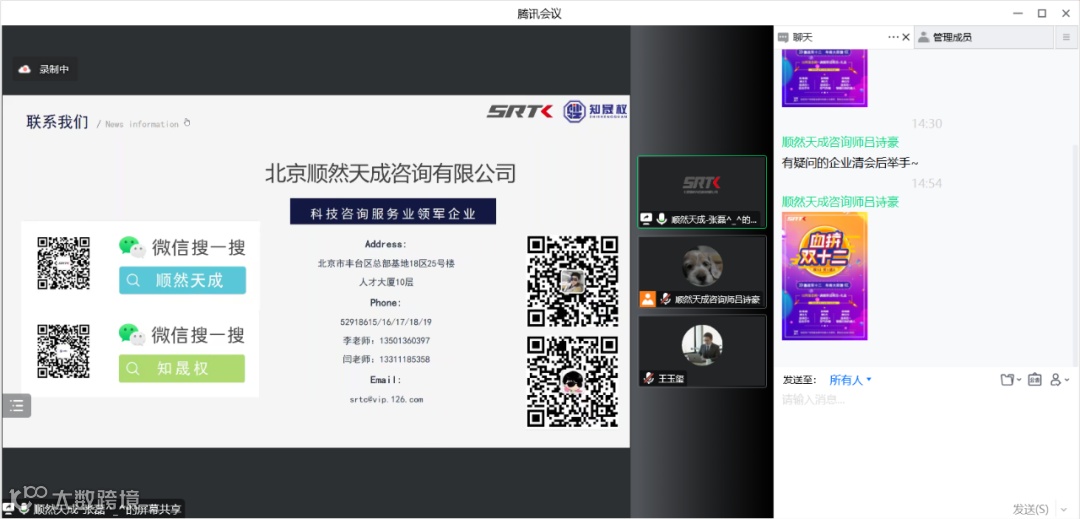Click the 14:30 chat timestamp

[926, 124]
